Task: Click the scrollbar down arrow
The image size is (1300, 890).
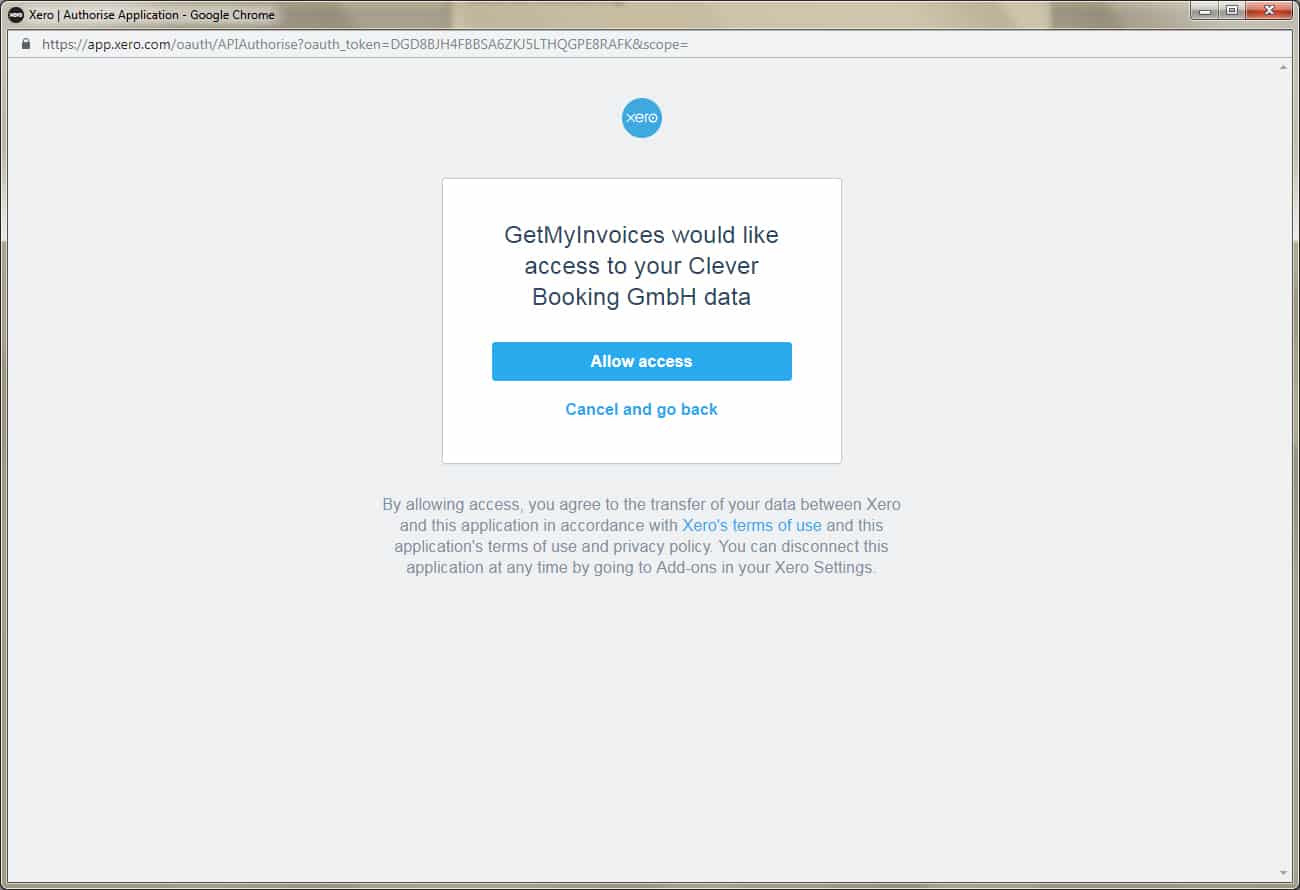Action: tap(1283, 873)
